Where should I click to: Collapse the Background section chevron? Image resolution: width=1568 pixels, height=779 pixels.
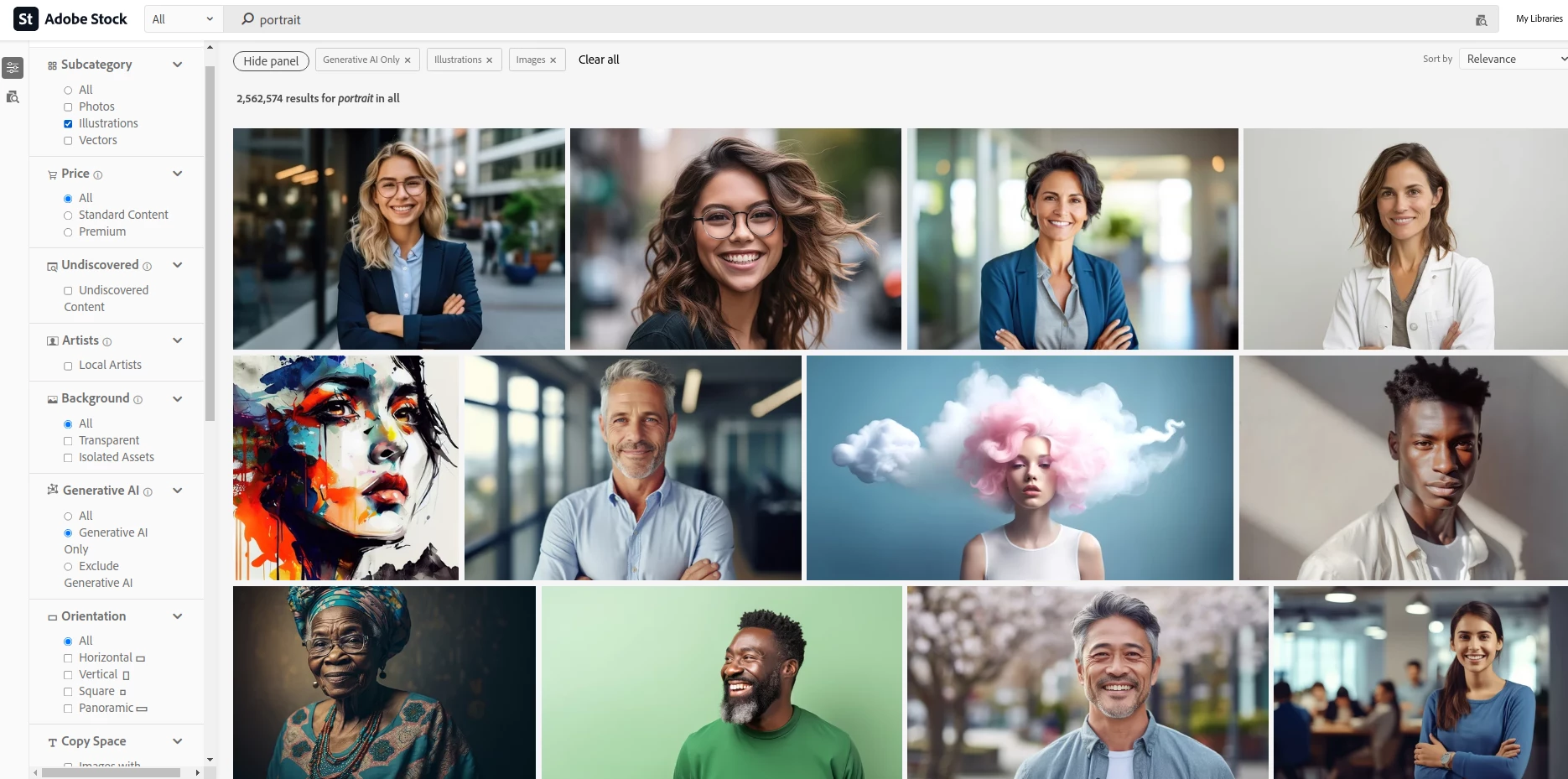click(177, 399)
